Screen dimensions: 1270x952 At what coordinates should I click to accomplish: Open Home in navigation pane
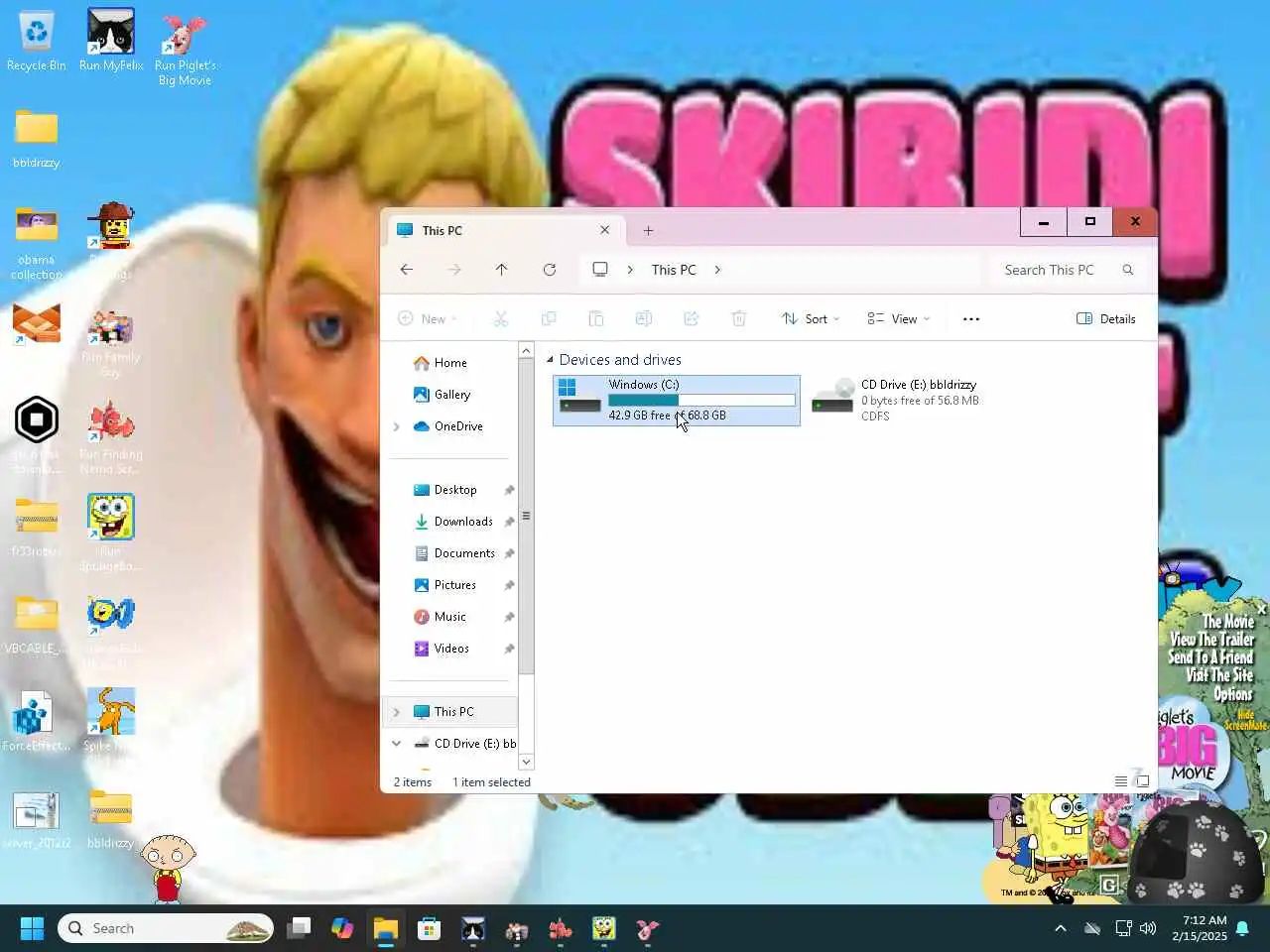click(x=449, y=363)
